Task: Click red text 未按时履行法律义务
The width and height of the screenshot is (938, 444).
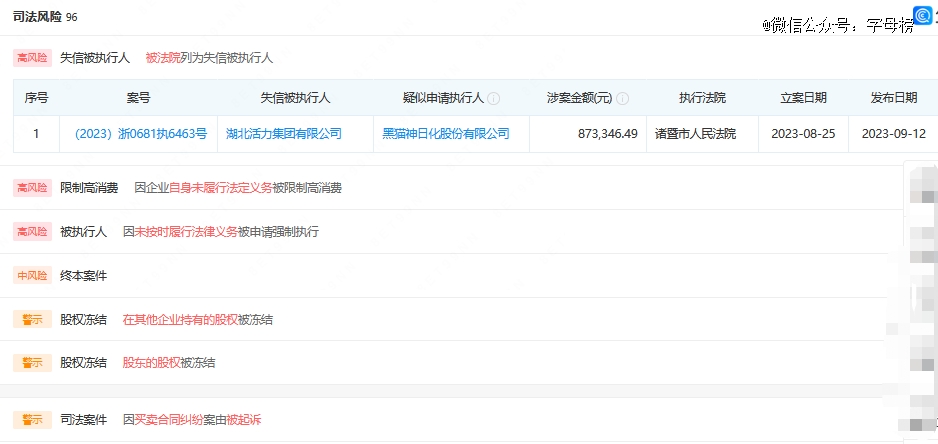Action: (186, 232)
